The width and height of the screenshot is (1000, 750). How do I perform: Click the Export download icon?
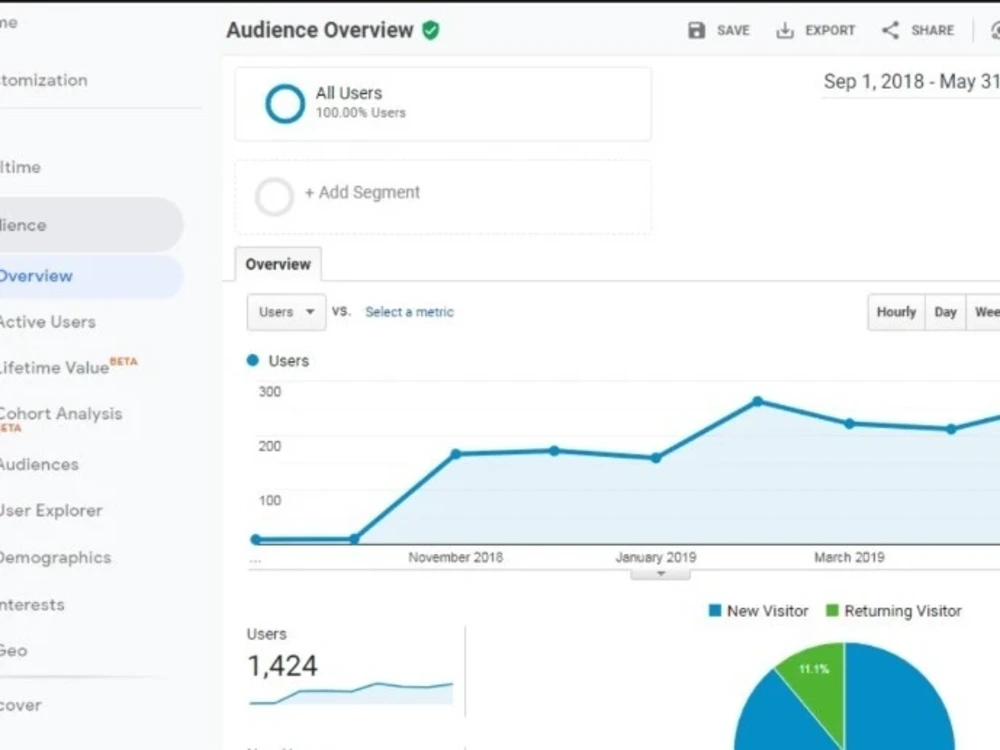(784, 30)
